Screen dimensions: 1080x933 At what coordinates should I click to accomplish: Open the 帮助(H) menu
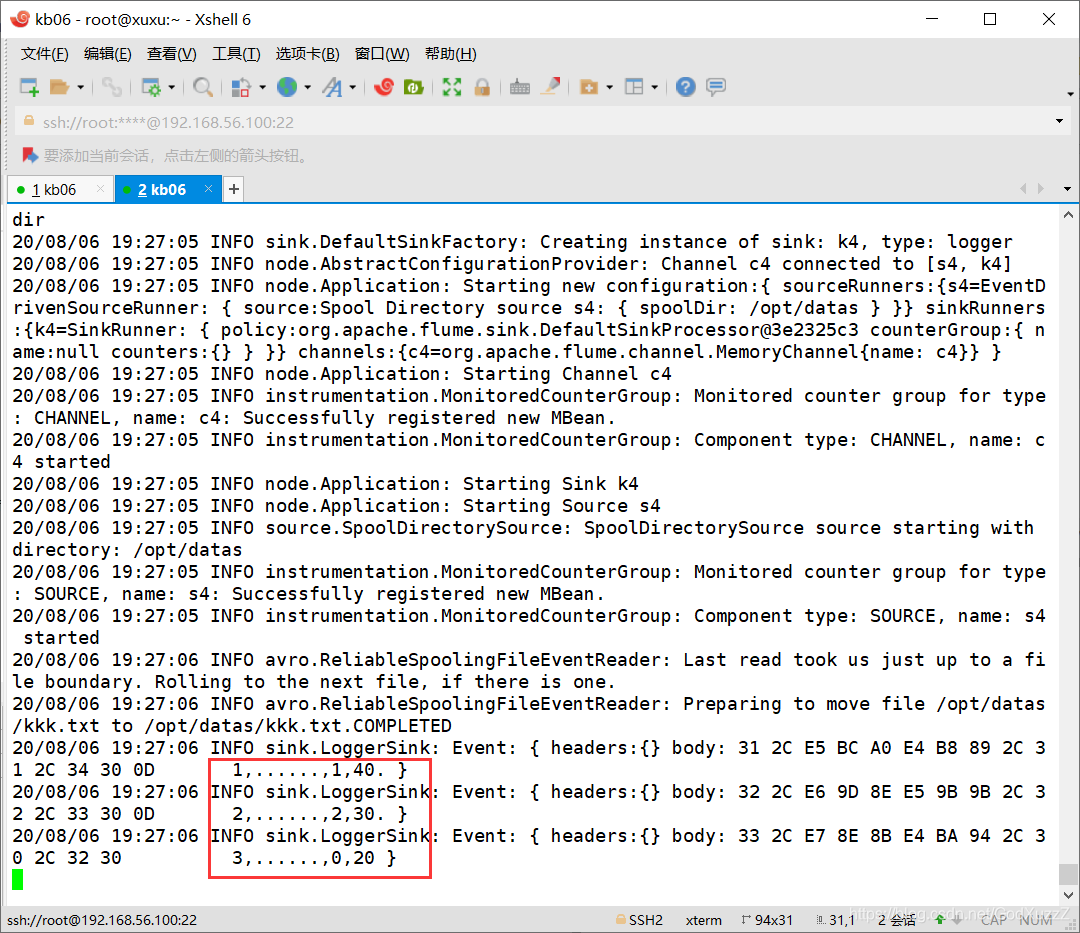tap(451, 54)
